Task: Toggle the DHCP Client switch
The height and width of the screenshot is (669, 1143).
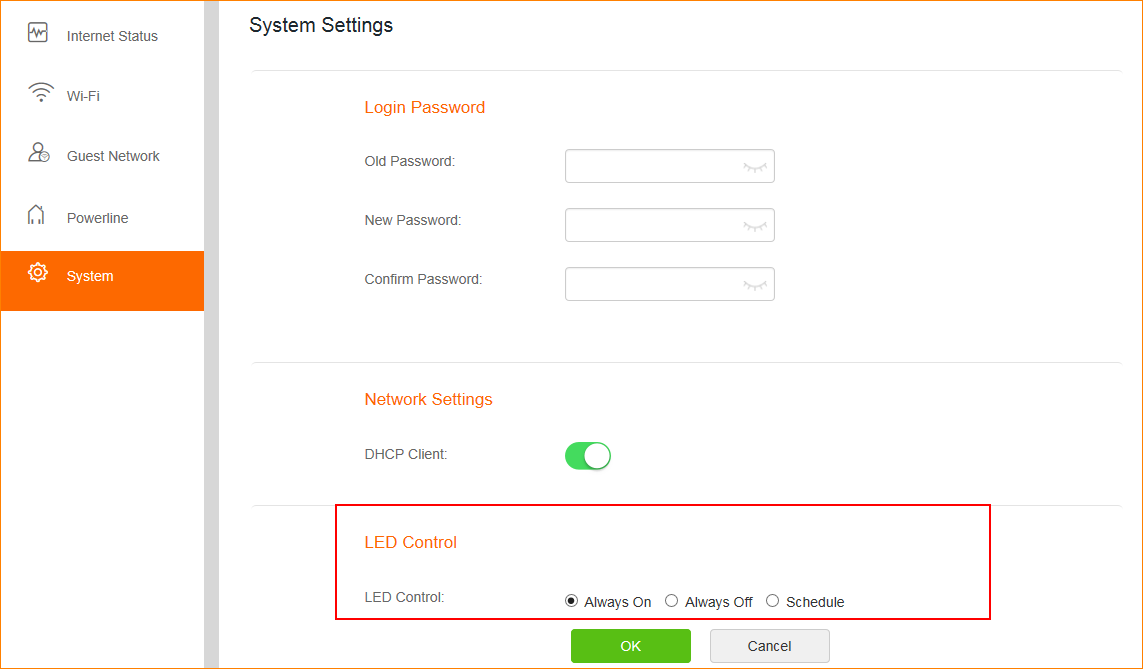Action: click(x=588, y=456)
